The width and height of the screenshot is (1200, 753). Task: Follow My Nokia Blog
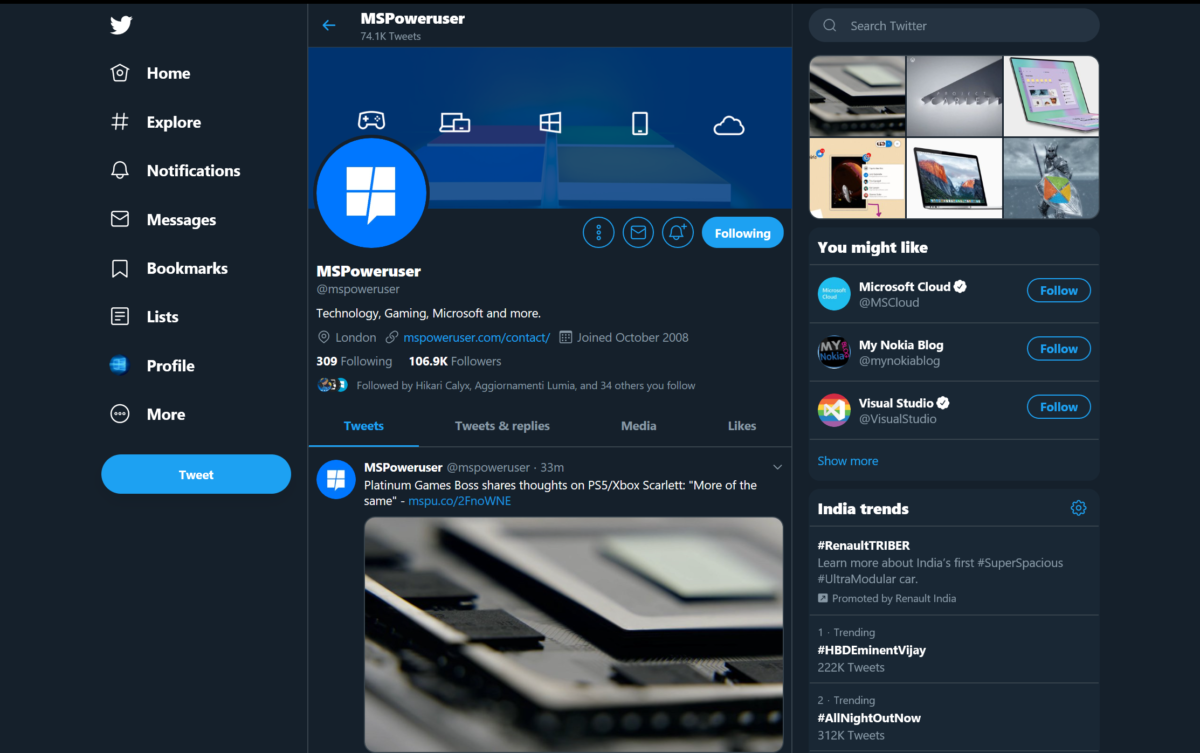coord(1058,349)
